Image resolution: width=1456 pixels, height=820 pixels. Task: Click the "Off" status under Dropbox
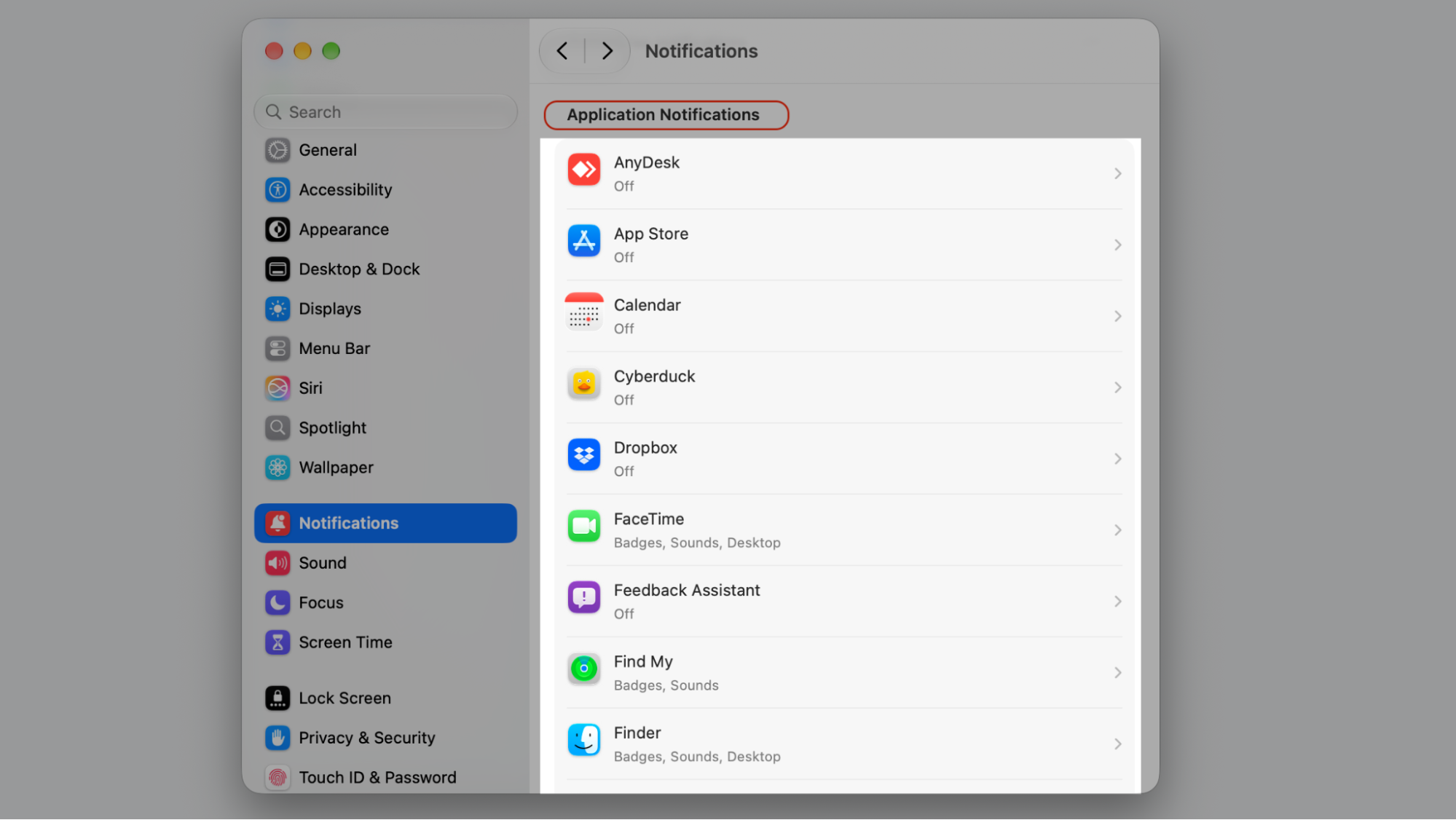(x=623, y=471)
